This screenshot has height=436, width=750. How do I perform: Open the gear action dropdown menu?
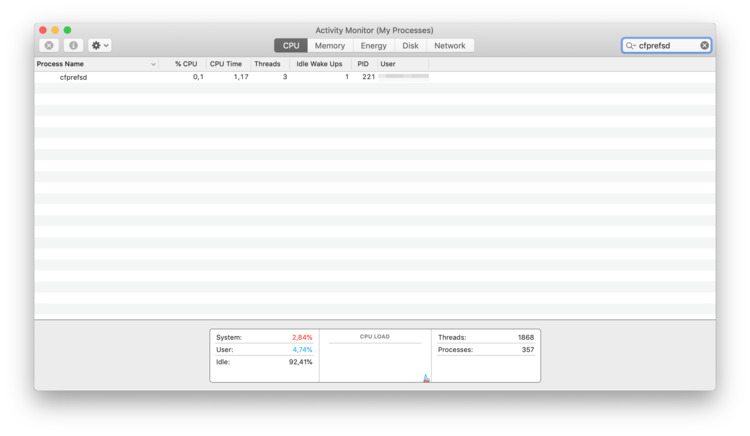[100, 46]
